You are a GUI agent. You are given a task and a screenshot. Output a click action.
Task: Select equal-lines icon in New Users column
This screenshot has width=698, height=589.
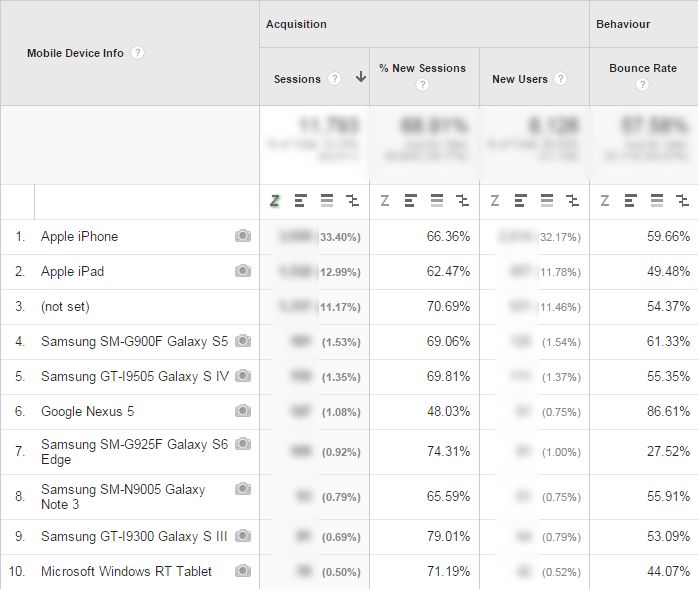[547, 201]
